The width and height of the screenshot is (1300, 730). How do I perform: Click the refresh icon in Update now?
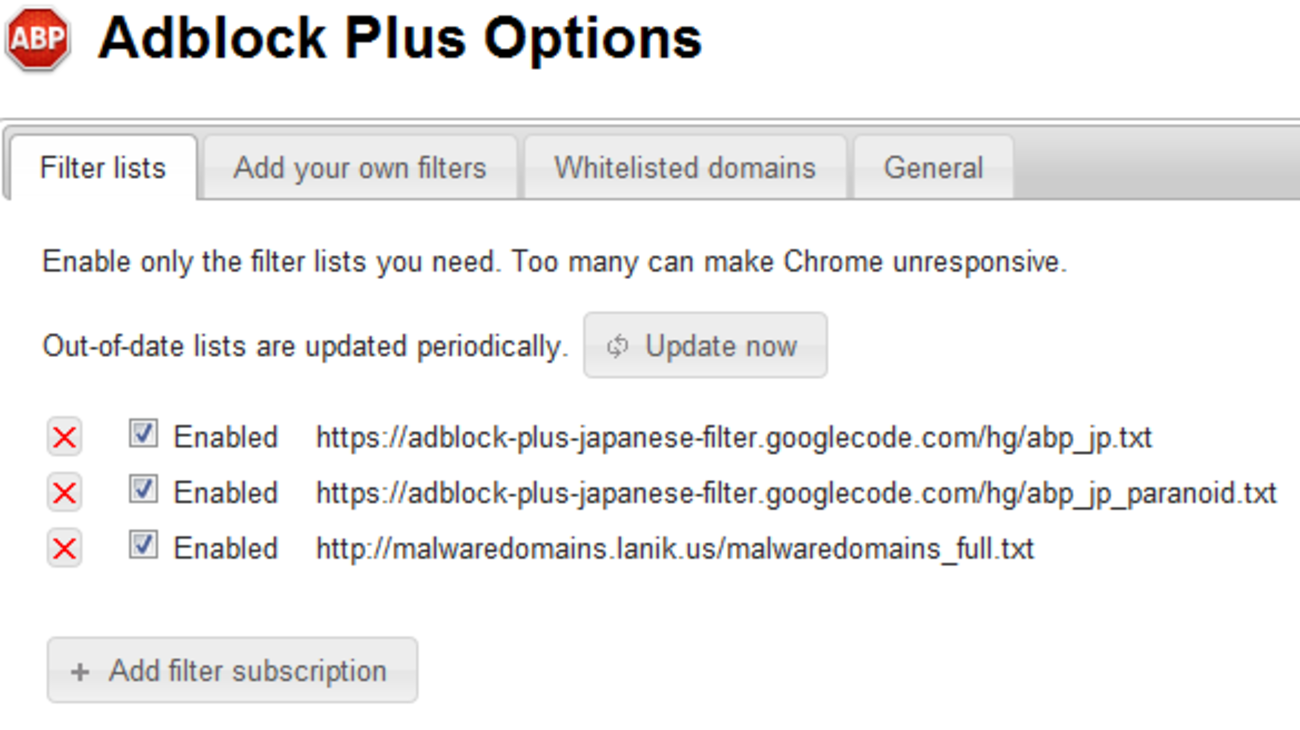click(x=618, y=346)
